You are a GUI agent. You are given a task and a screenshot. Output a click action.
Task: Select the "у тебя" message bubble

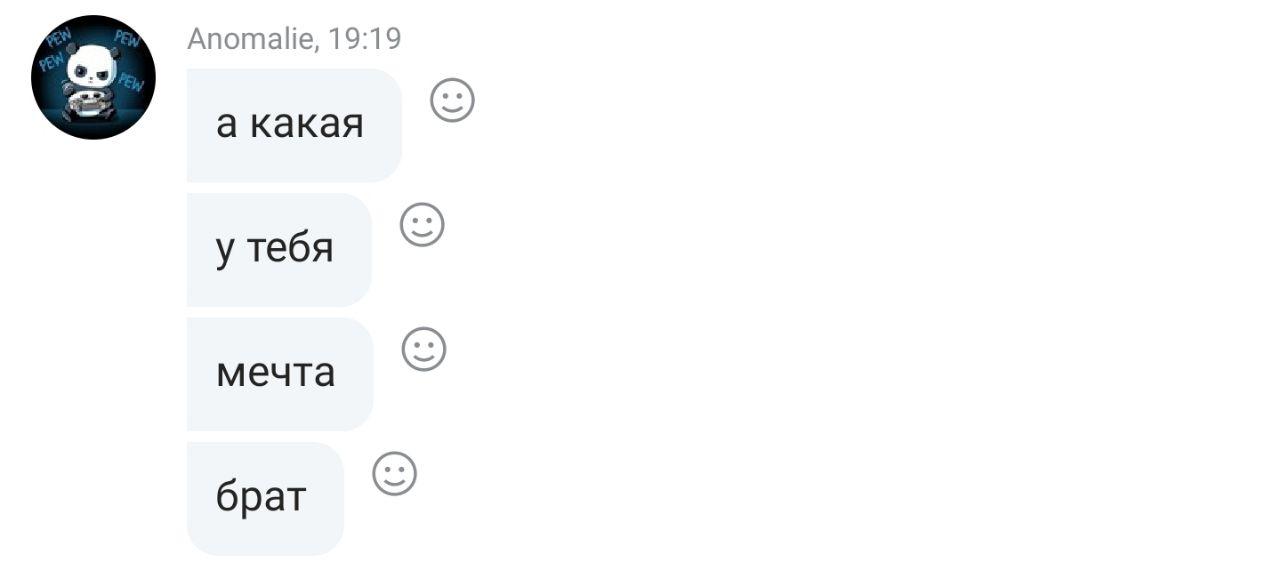(x=279, y=249)
